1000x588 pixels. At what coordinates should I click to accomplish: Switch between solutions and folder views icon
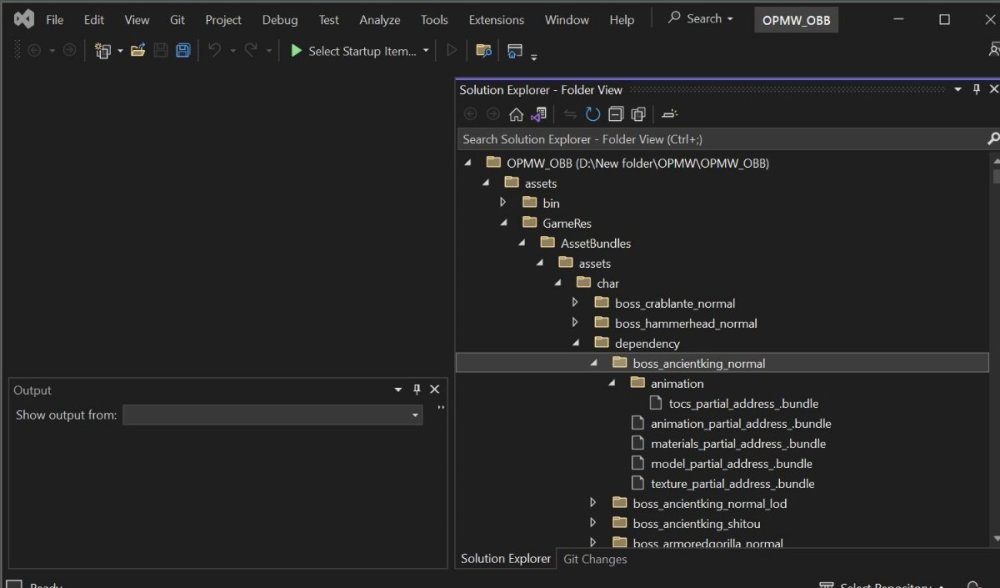pyautogui.click(x=539, y=114)
